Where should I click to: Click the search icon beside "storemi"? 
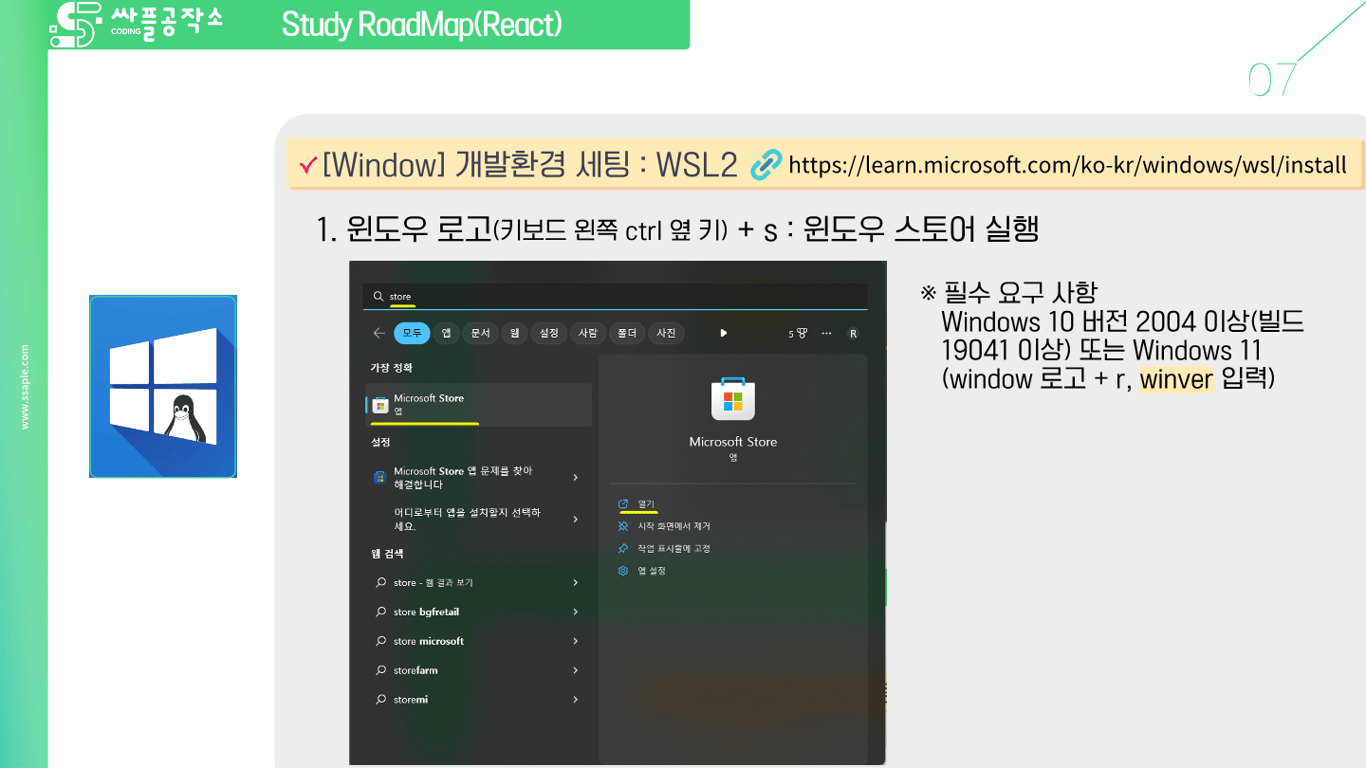pos(380,700)
